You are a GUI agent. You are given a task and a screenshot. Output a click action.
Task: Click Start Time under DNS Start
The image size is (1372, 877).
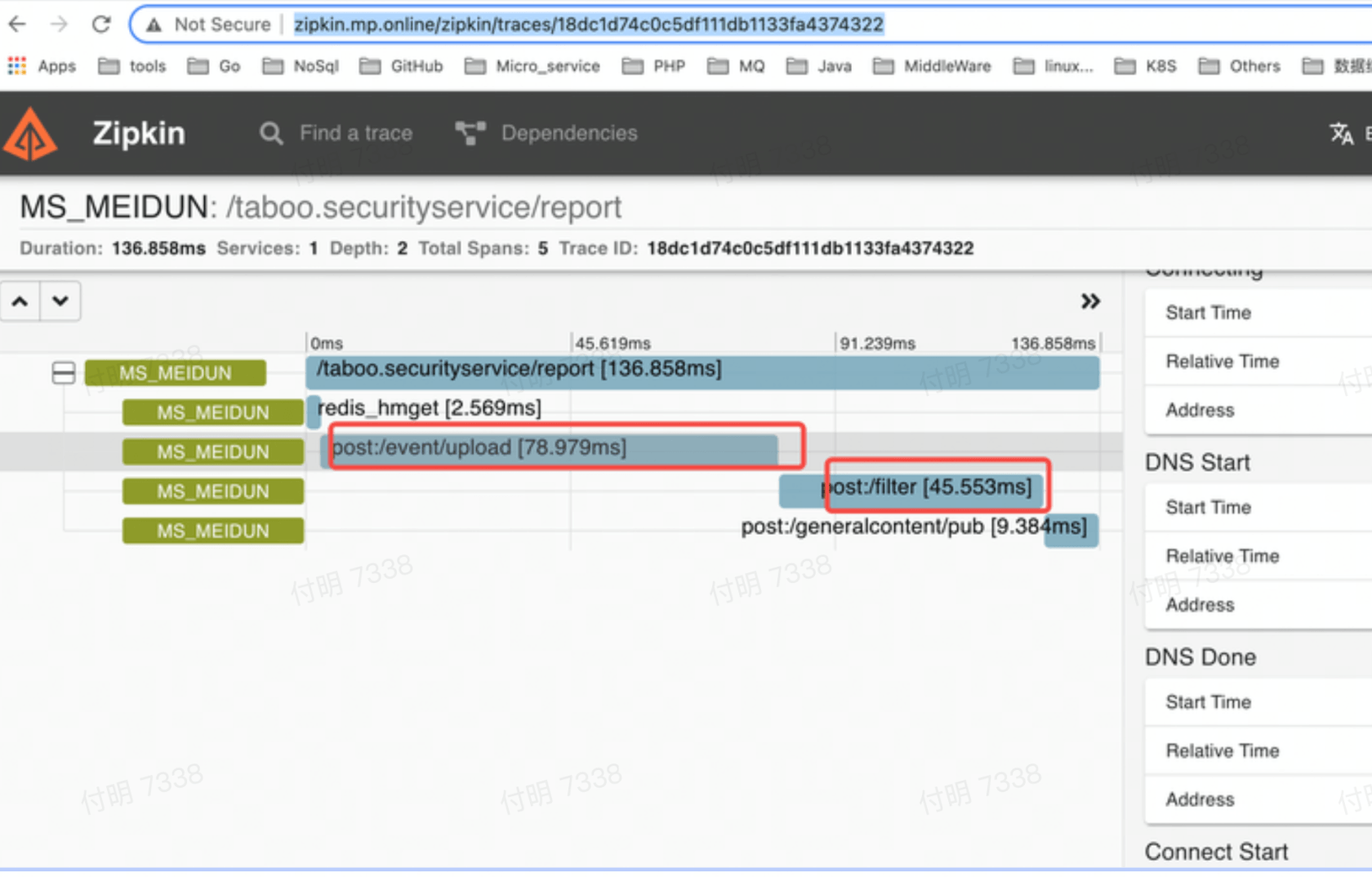coord(1208,507)
